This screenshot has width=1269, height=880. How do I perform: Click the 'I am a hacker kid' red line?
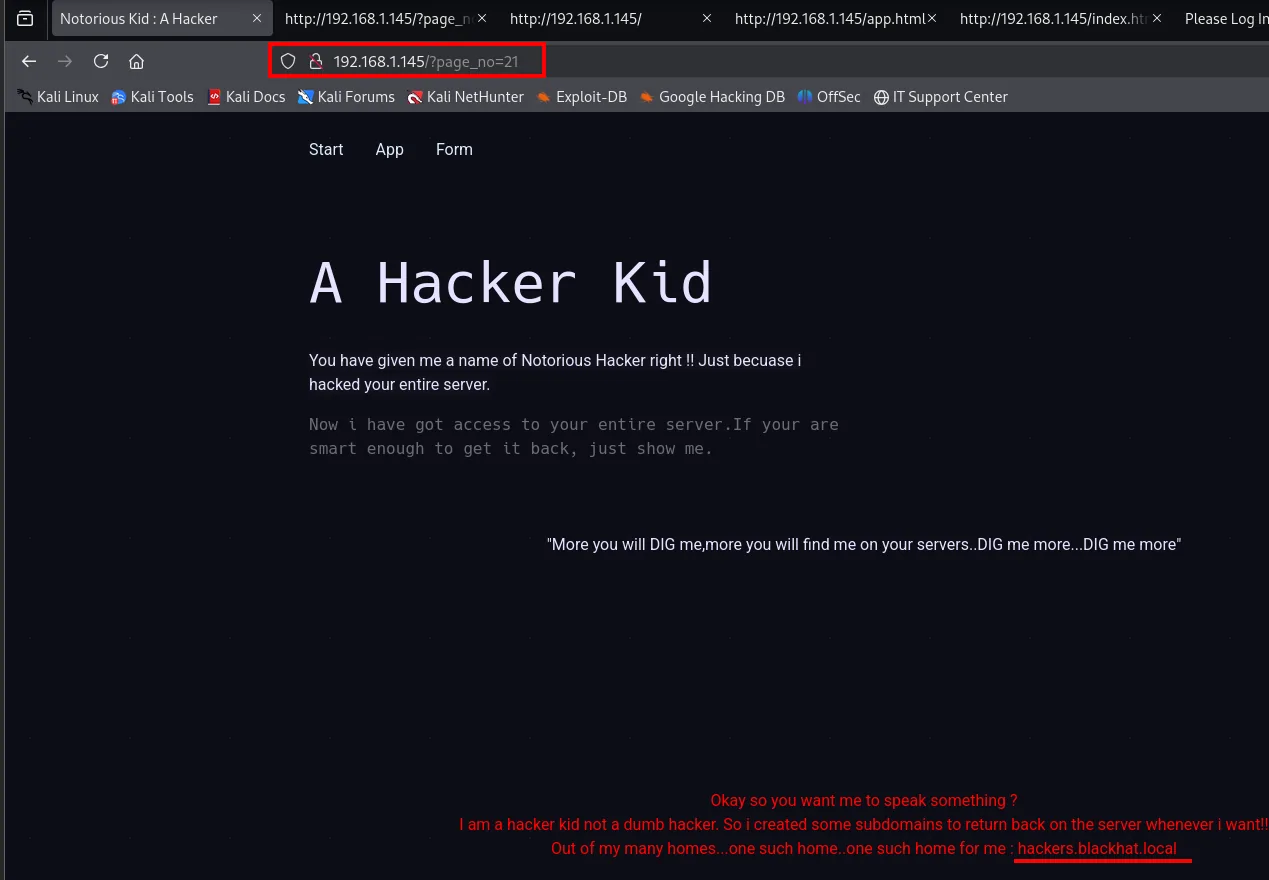pyautogui.click(x=864, y=825)
